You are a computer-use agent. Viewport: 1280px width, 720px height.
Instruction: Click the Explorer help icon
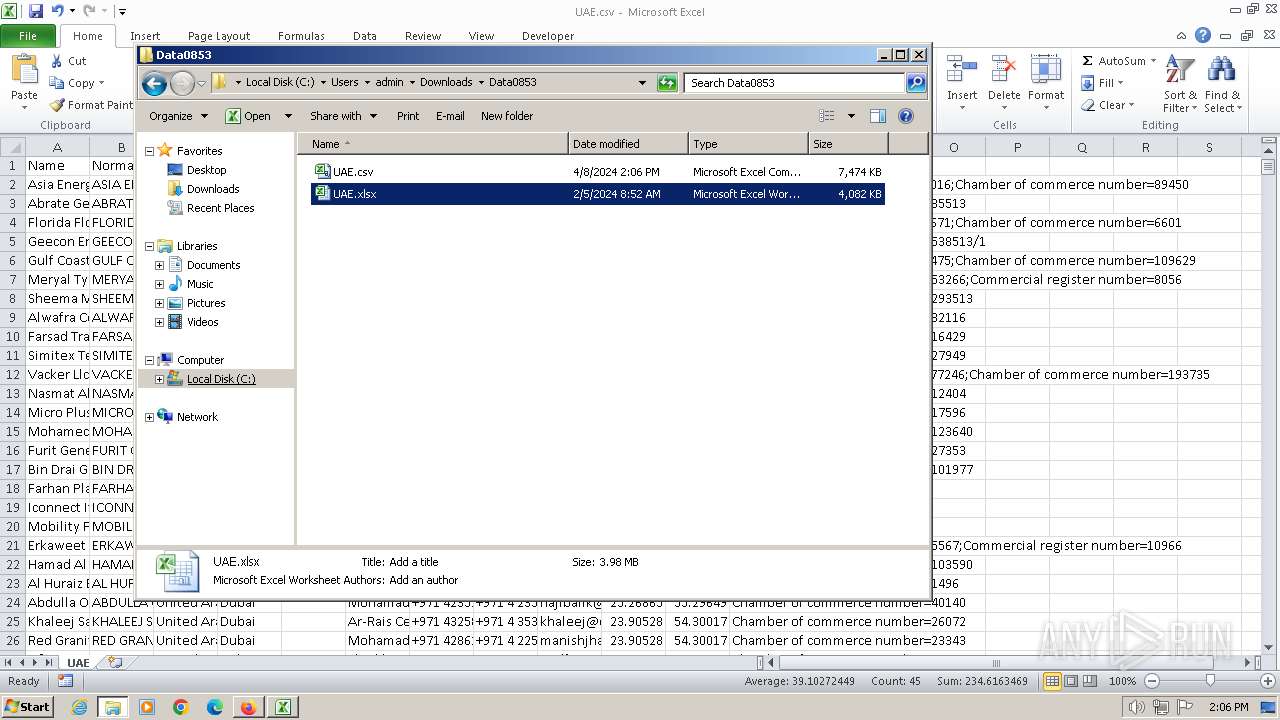click(906, 116)
